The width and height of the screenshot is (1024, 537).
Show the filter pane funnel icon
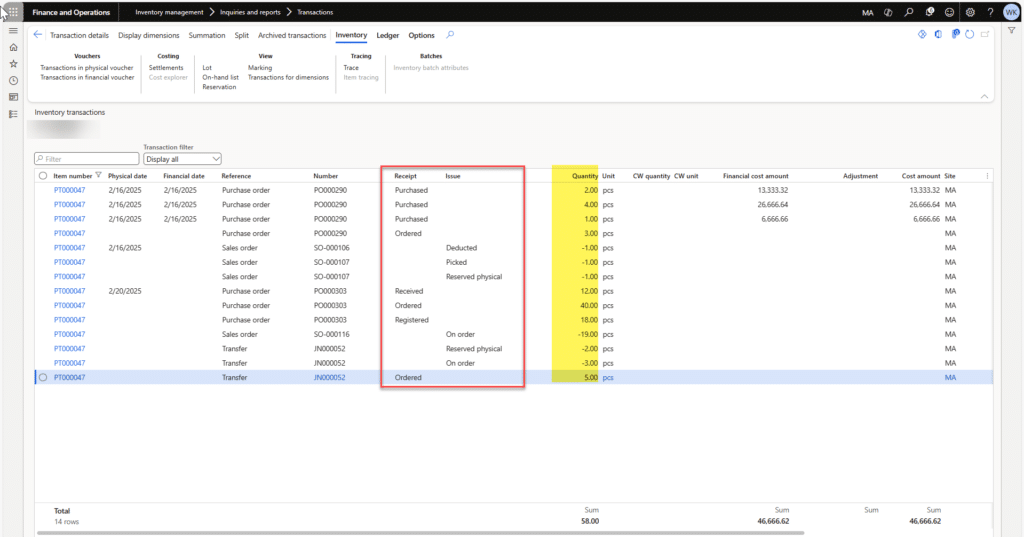(1012, 31)
